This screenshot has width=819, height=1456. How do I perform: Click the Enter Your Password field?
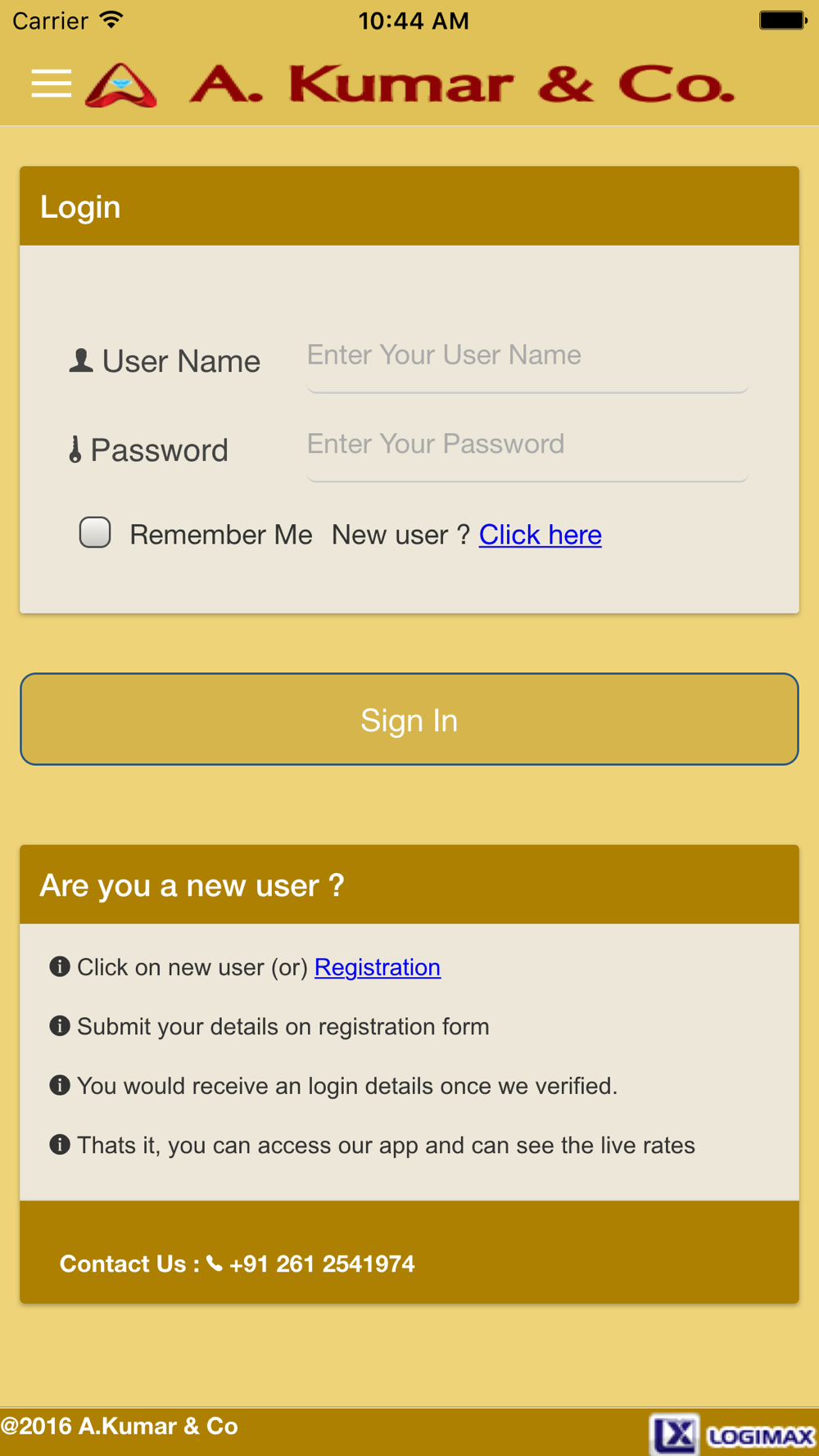[x=527, y=445]
